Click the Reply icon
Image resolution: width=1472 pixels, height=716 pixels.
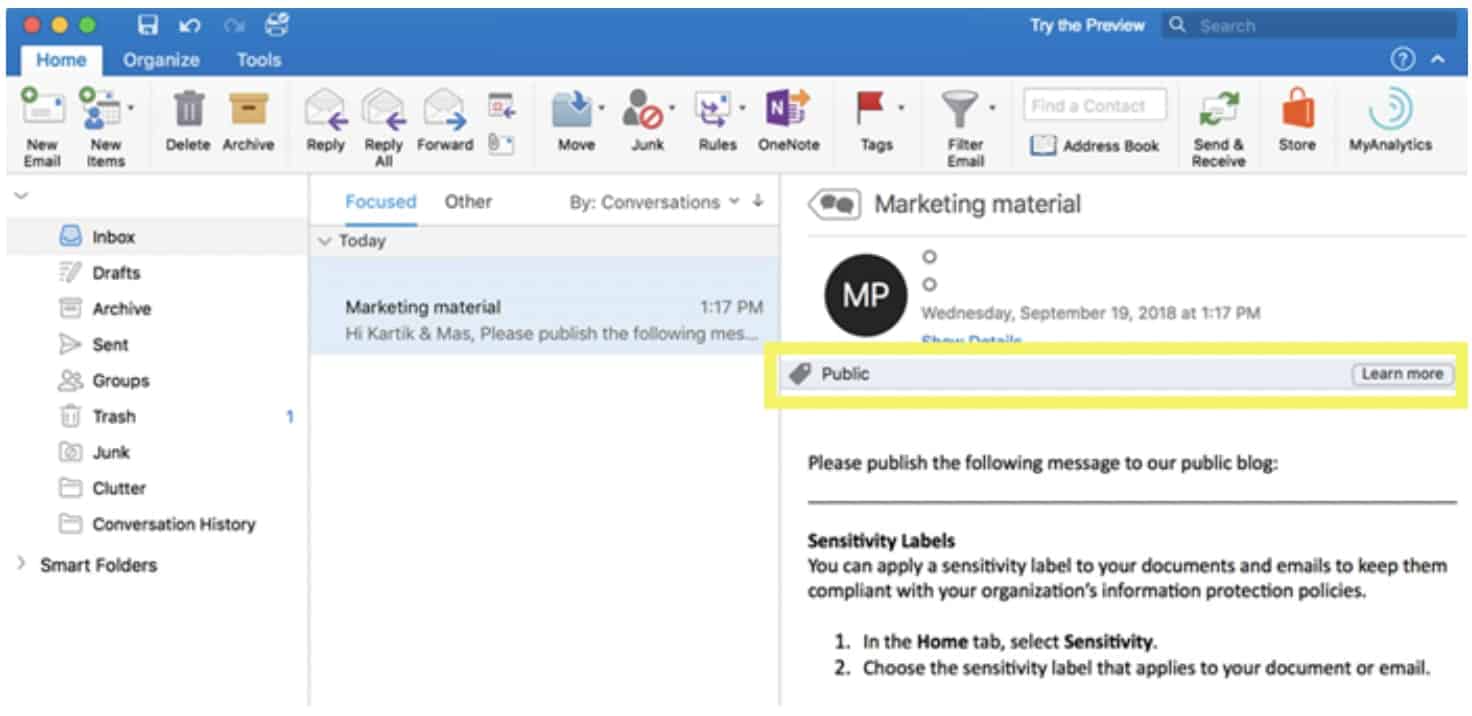[325, 109]
